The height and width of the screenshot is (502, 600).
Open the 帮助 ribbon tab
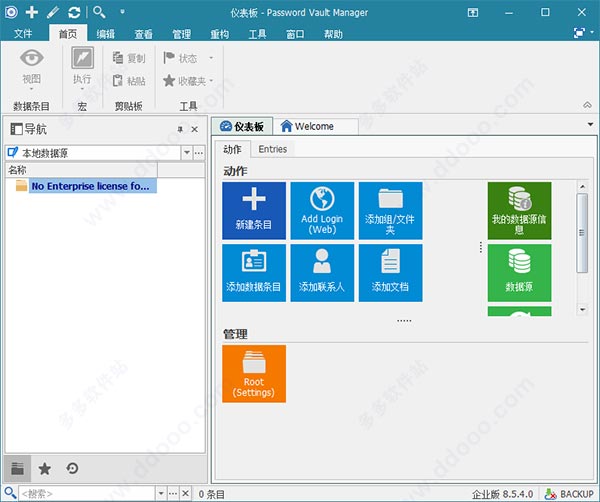[333, 34]
